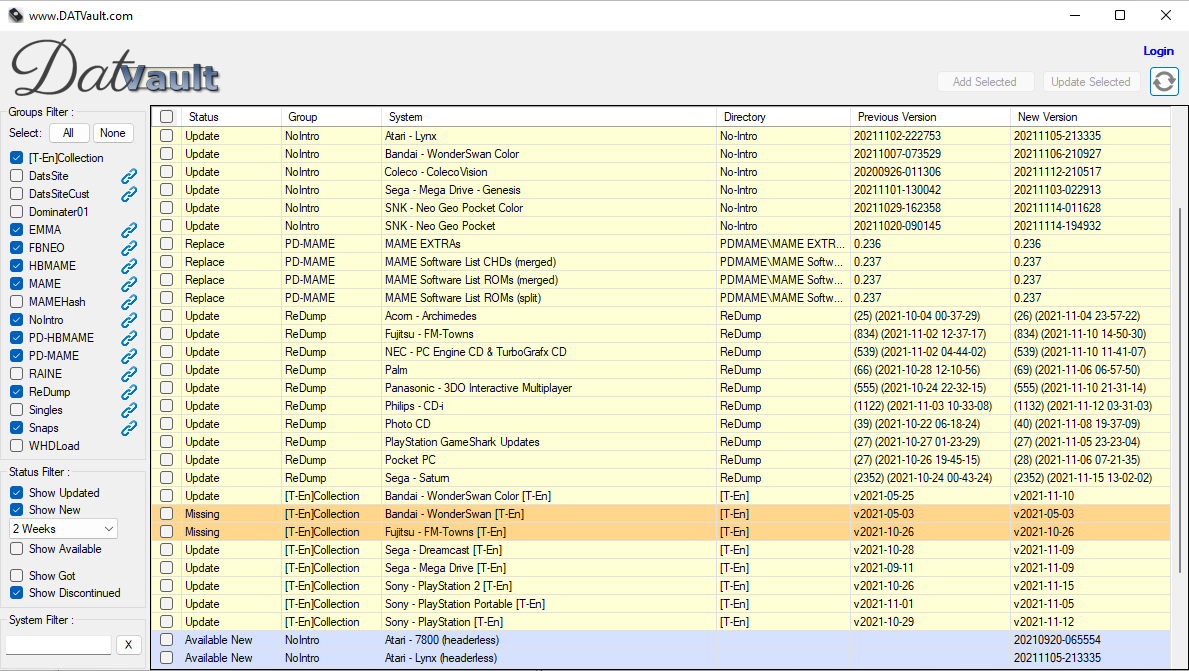Disable the Show Discontinued checkbox
This screenshot has height=671, width=1189.
(17, 593)
